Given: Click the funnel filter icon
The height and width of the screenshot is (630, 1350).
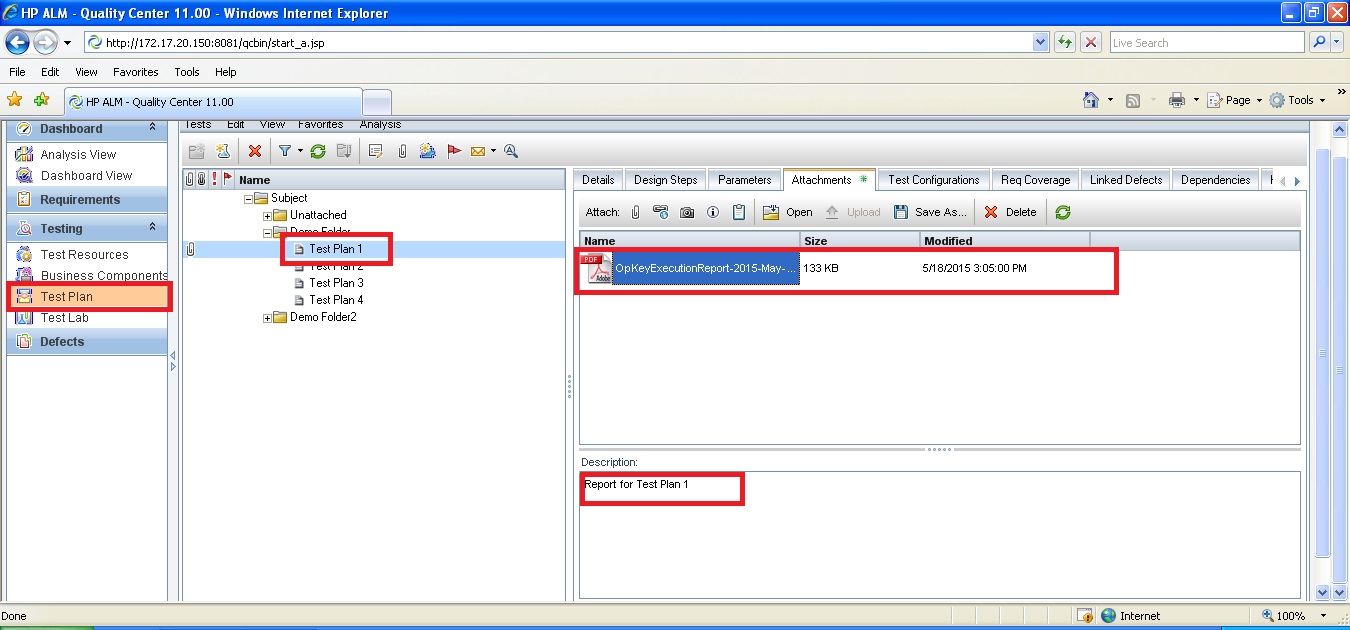Looking at the screenshot, I should coord(284,151).
